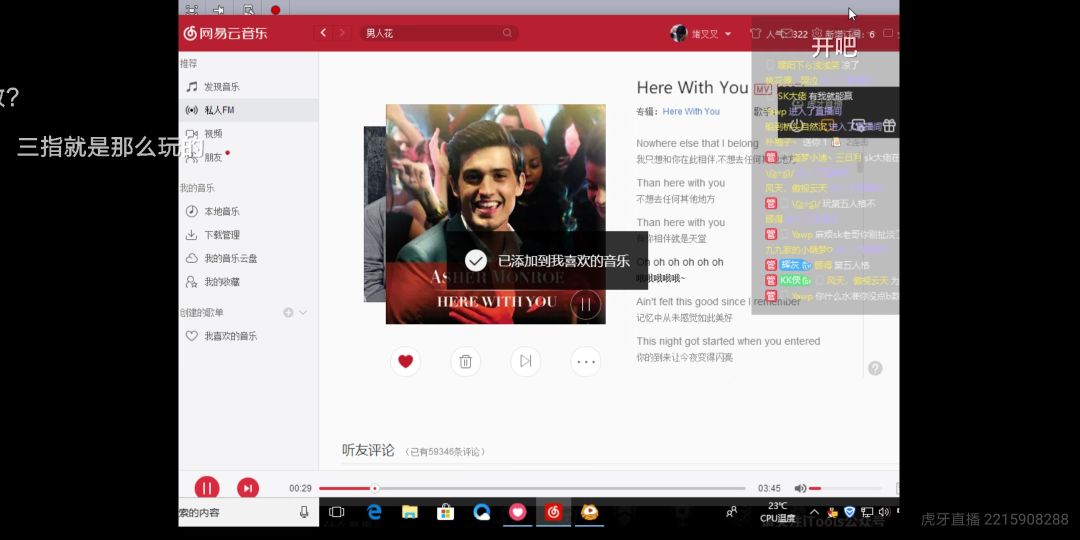Image resolution: width=1080 pixels, height=540 pixels.
Task: Click the Here With You album cover
Action: click(495, 214)
